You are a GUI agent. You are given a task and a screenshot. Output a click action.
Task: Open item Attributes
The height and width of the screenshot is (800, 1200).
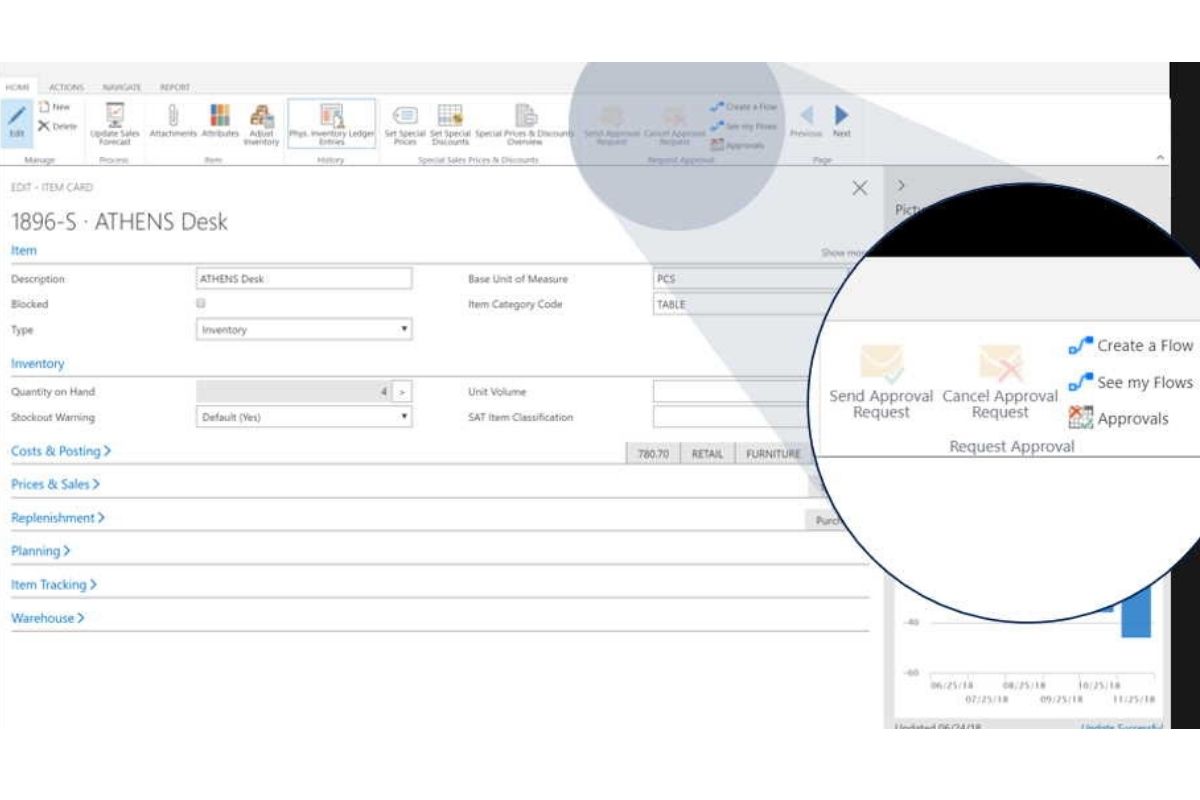pyautogui.click(x=220, y=122)
